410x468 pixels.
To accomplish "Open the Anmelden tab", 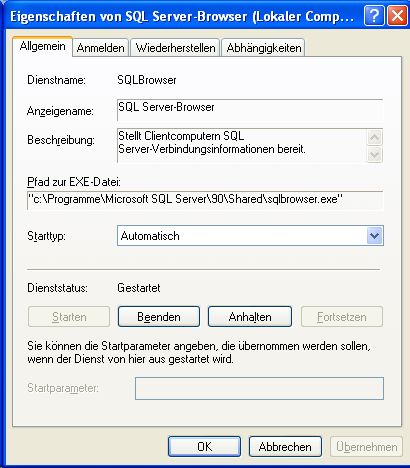I will coord(100,48).
